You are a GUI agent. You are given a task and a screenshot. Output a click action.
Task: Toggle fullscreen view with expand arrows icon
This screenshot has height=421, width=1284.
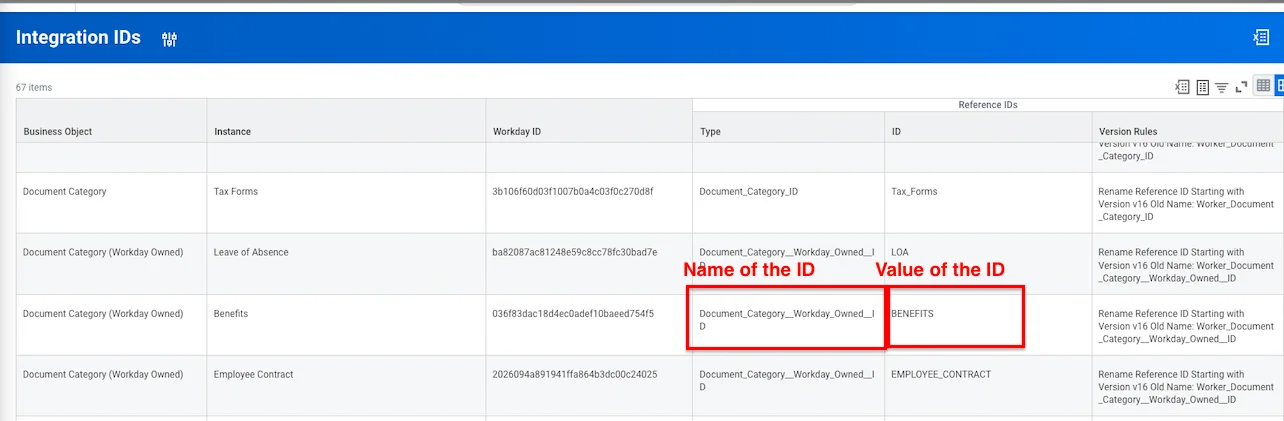point(1241,87)
